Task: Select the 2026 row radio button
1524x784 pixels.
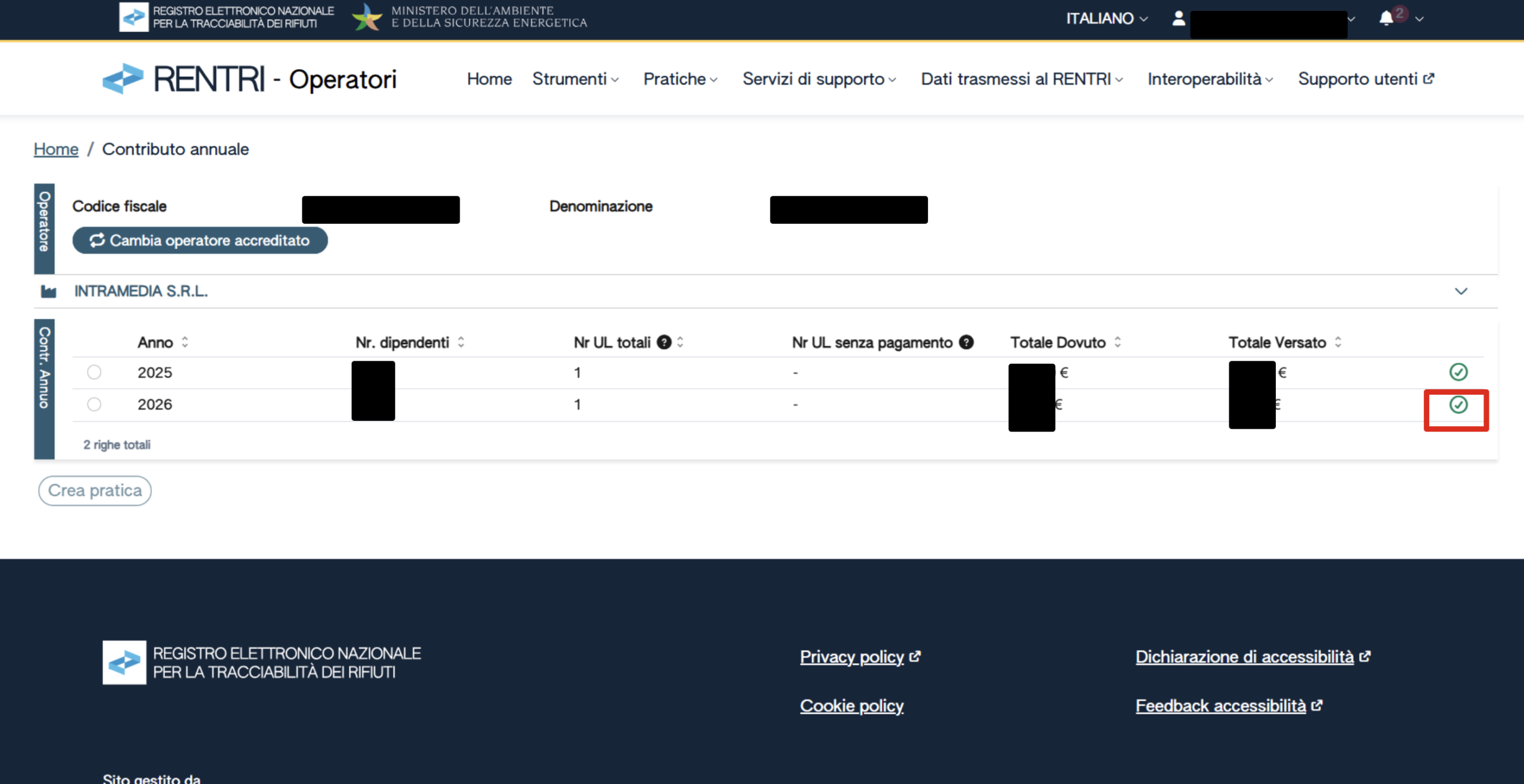Action: [x=94, y=405]
